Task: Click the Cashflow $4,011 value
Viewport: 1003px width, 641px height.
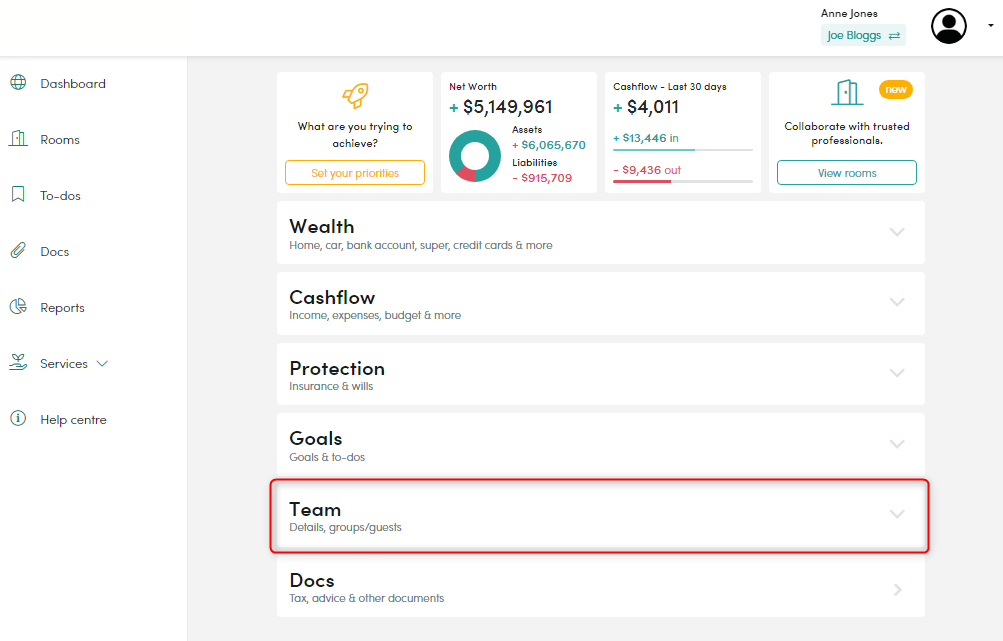Action: (646, 107)
